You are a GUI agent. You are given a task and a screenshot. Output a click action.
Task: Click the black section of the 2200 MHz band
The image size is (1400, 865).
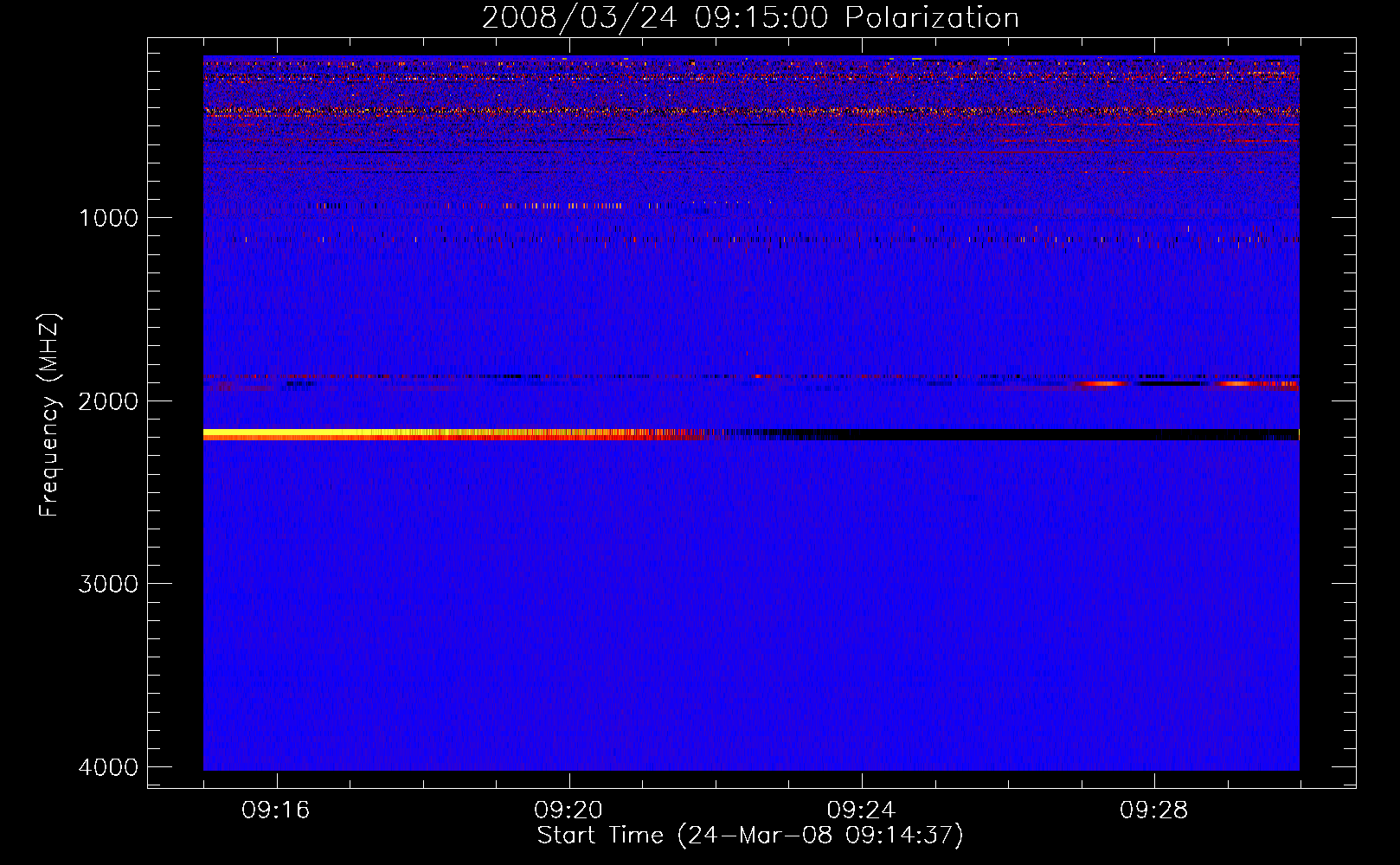tap(1038, 434)
